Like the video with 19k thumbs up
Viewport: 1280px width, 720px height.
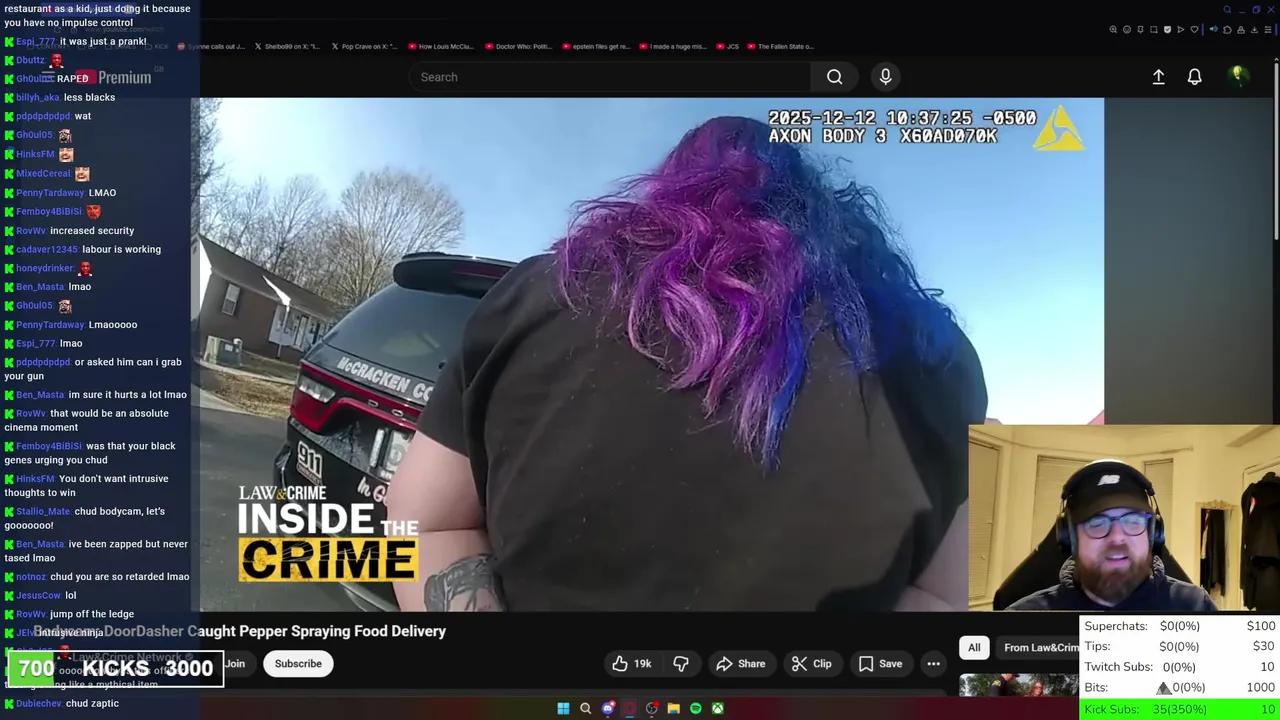(x=631, y=664)
